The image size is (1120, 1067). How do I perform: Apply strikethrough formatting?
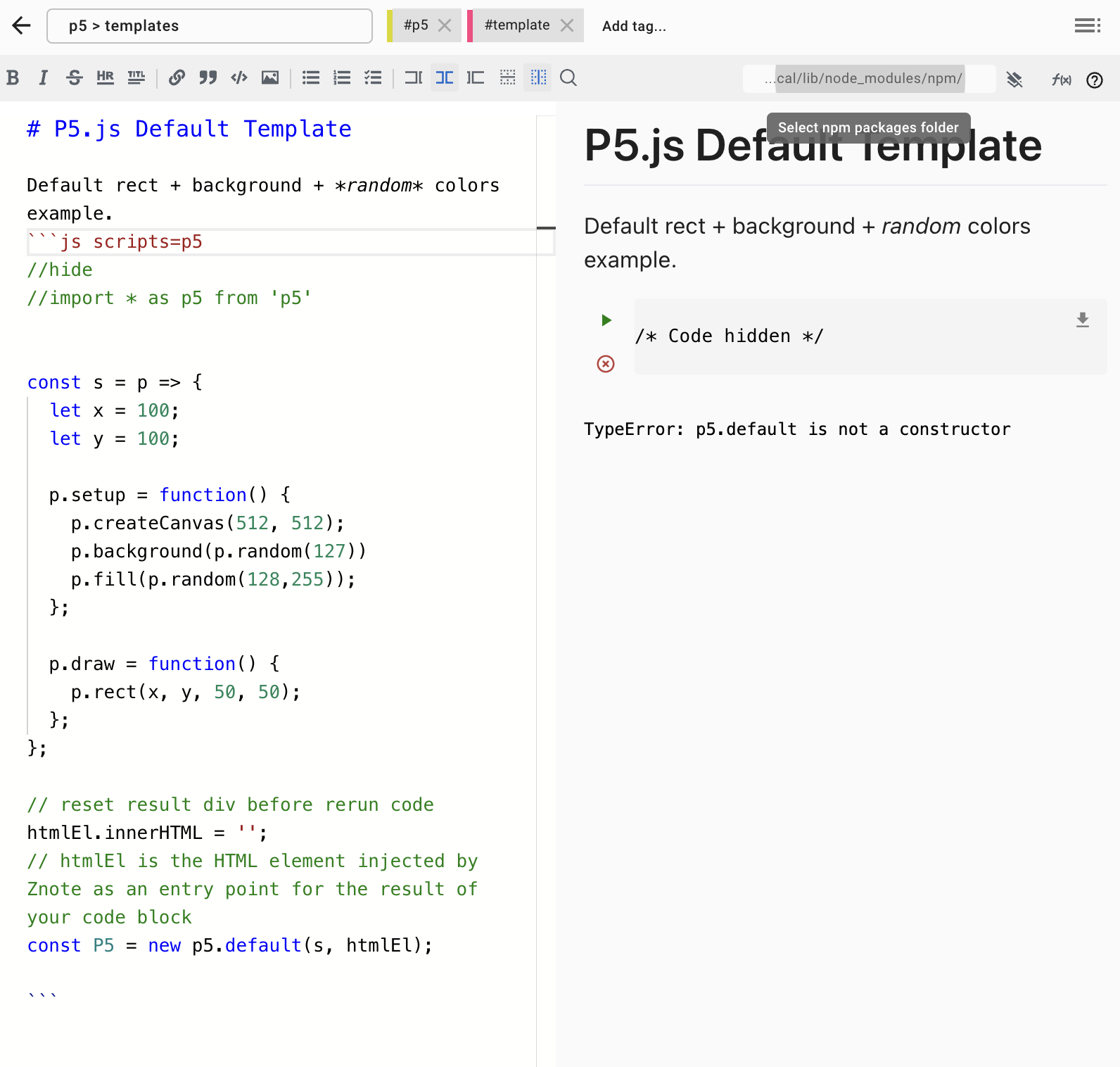[74, 78]
